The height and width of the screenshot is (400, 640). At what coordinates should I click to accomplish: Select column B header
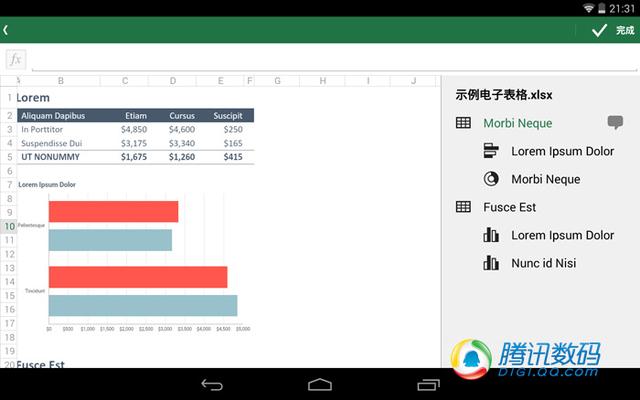click(60, 81)
